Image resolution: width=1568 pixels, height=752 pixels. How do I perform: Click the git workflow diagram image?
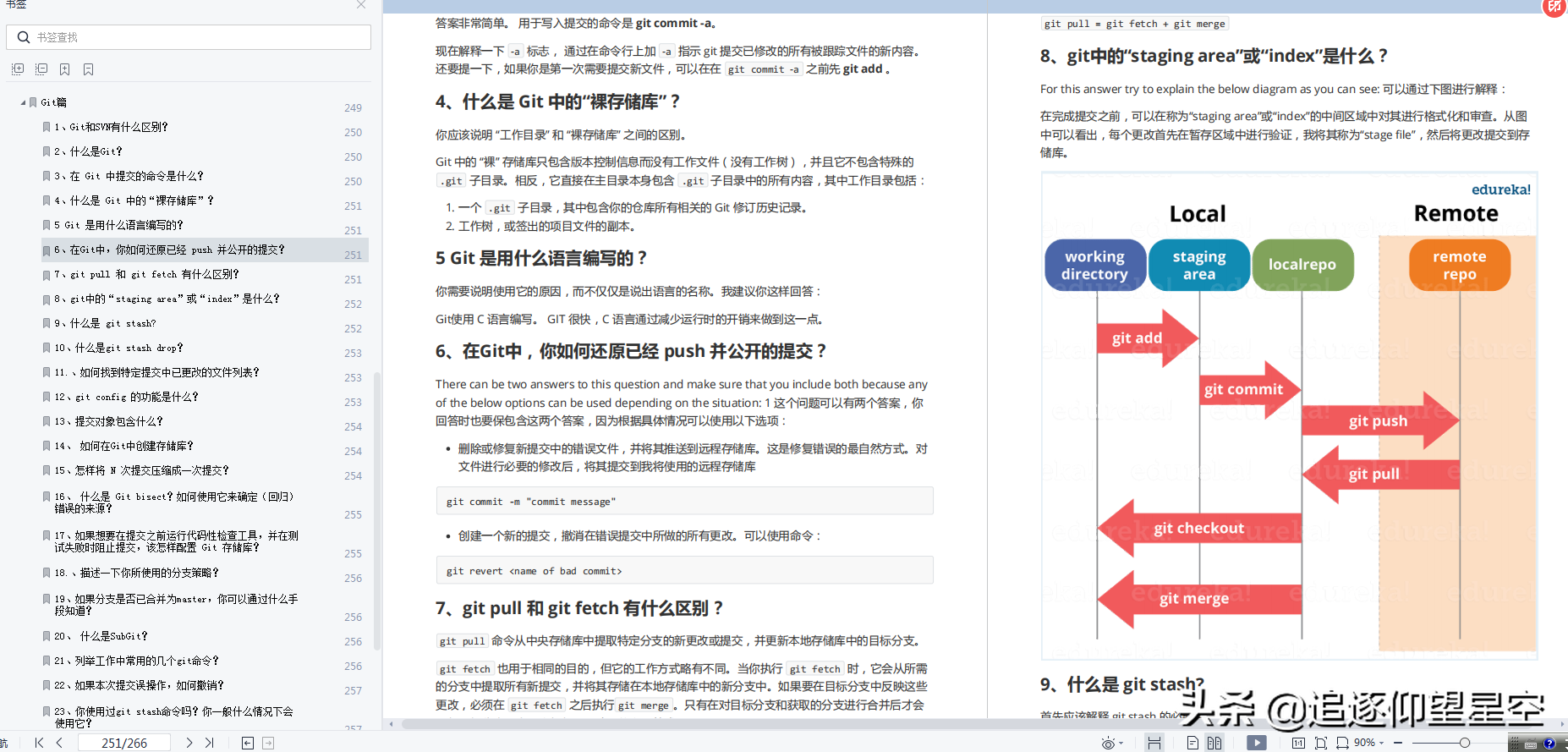pos(1289,416)
